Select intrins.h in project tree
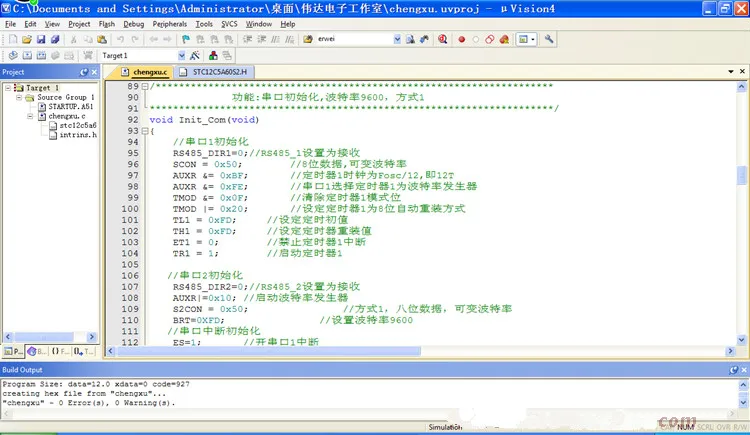The width and height of the screenshot is (750, 435). tap(77, 135)
